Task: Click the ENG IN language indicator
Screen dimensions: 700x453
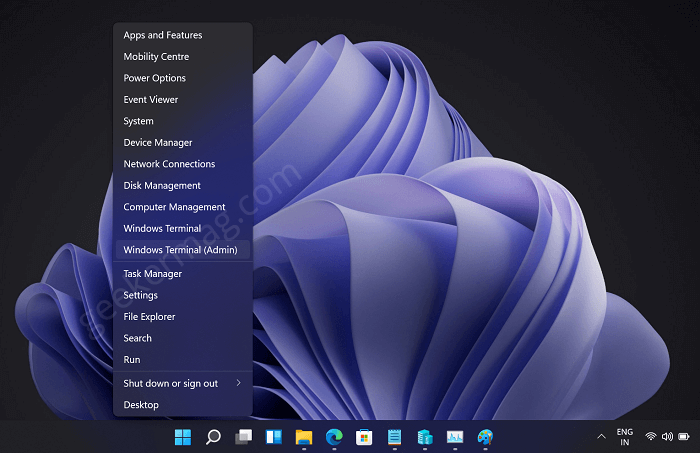Action: tap(625, 437)
